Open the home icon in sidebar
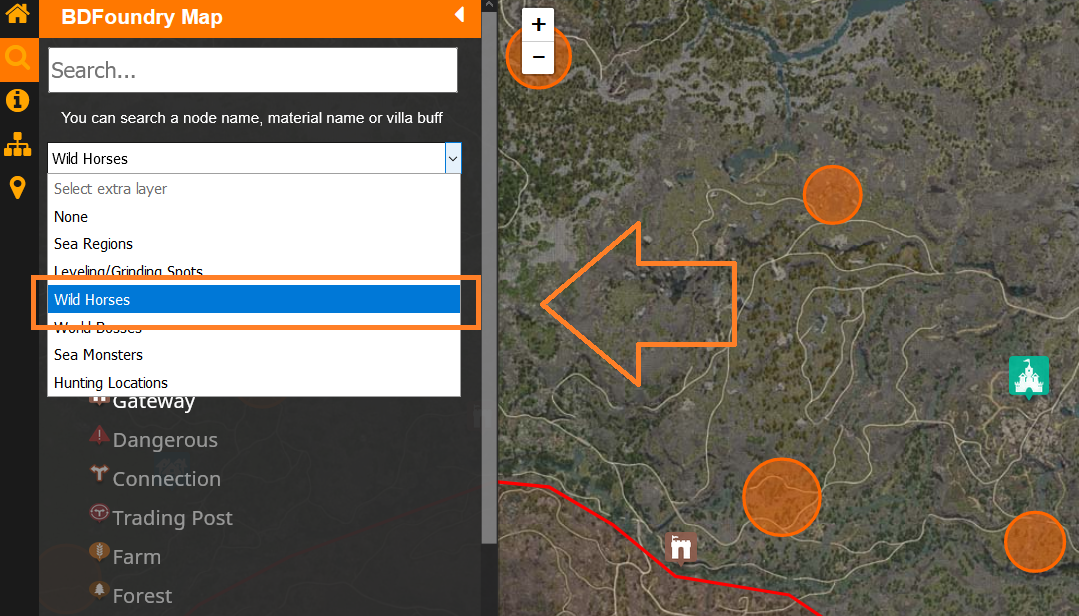The height and width of the screenshot is (616, 1079). coord(17,13)
